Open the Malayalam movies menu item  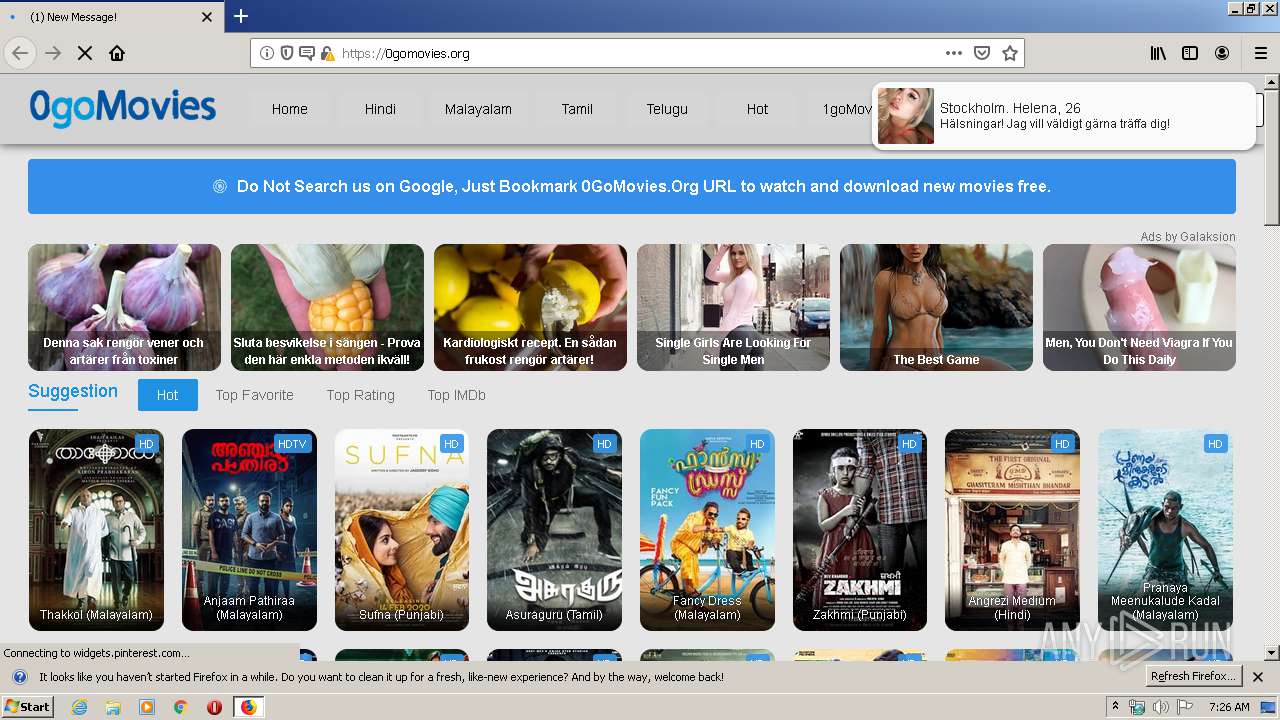tap(478, 109)
